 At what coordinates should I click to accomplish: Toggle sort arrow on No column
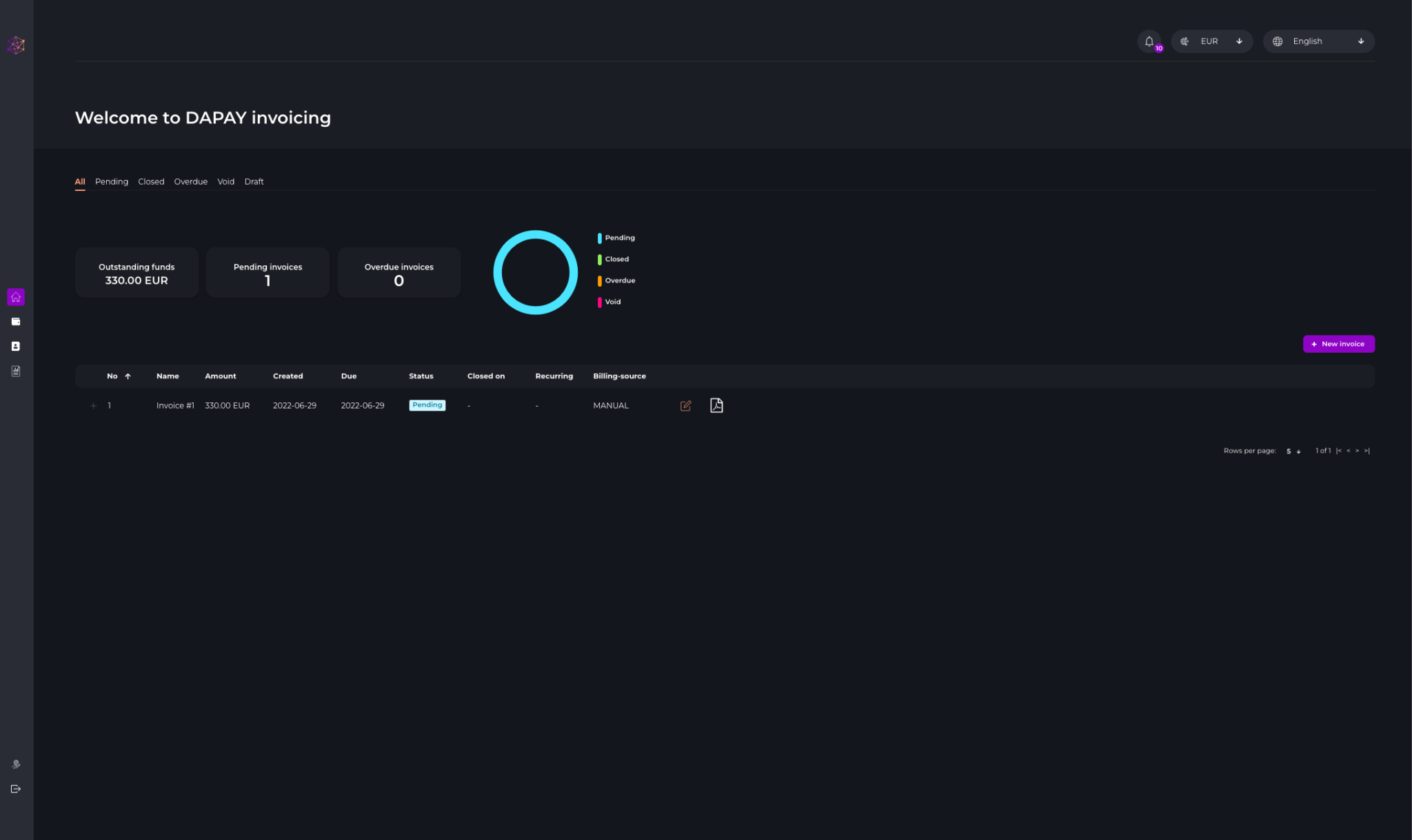click(128, 376)
